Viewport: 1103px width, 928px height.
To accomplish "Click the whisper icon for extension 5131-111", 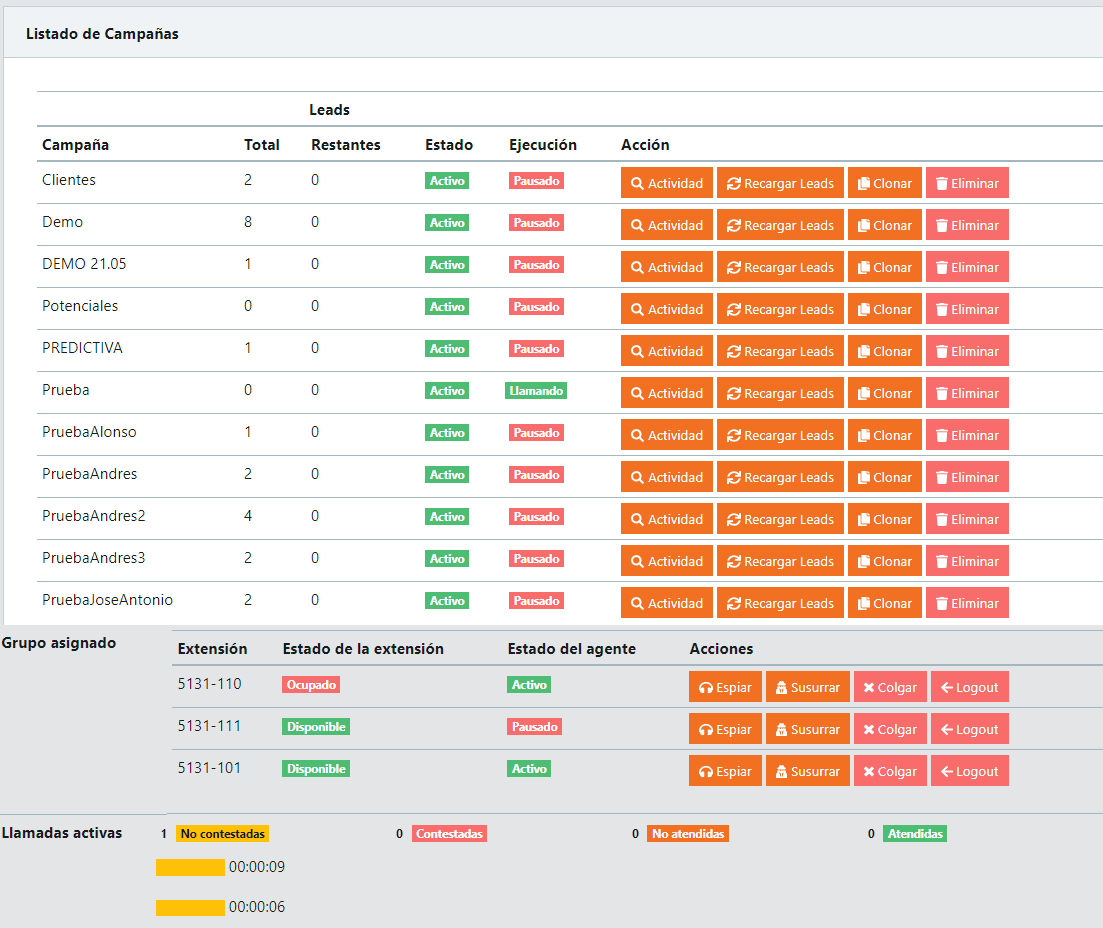I will coord(781,730).
